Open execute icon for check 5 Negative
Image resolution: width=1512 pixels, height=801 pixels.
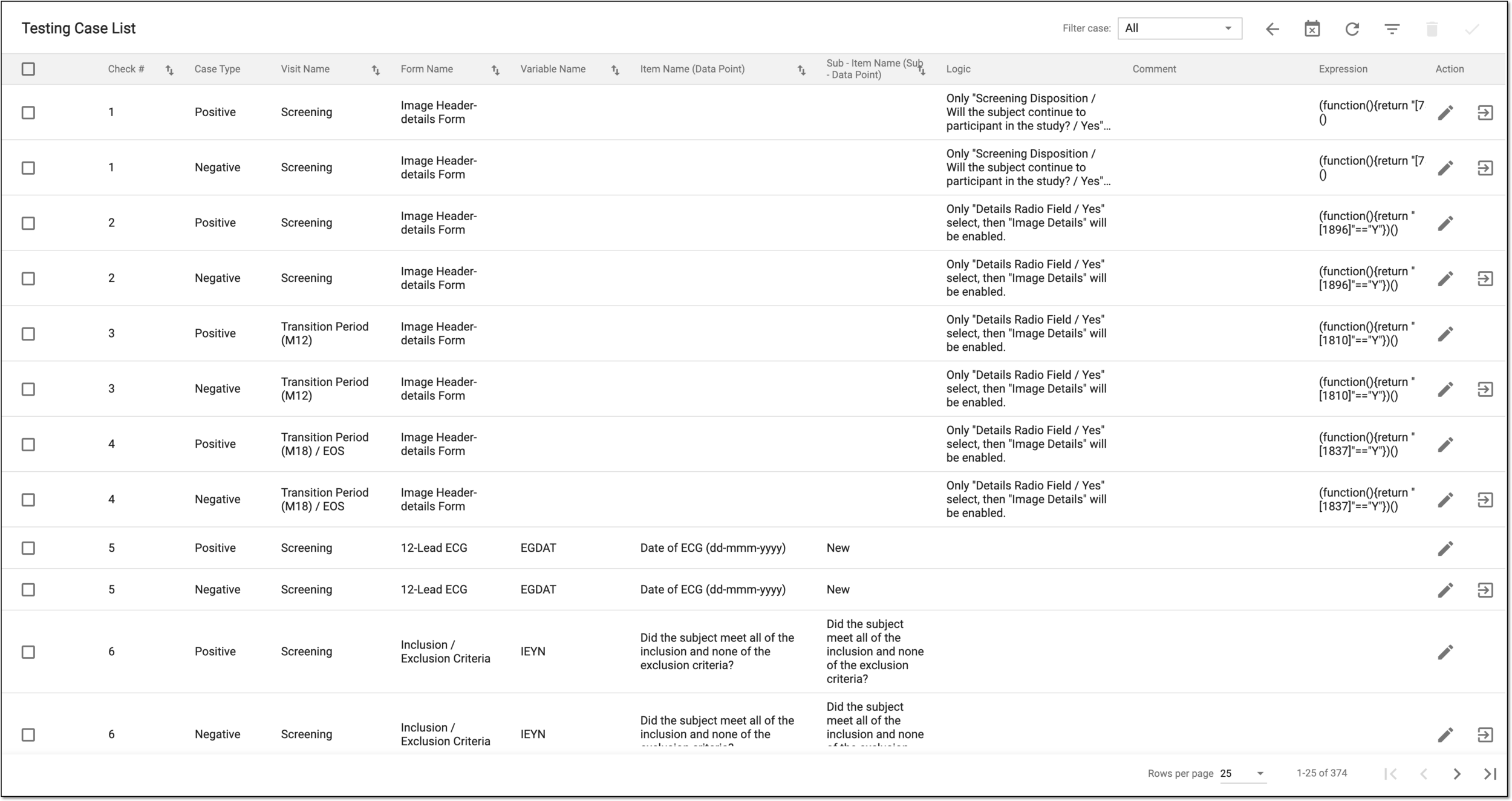1485,590
